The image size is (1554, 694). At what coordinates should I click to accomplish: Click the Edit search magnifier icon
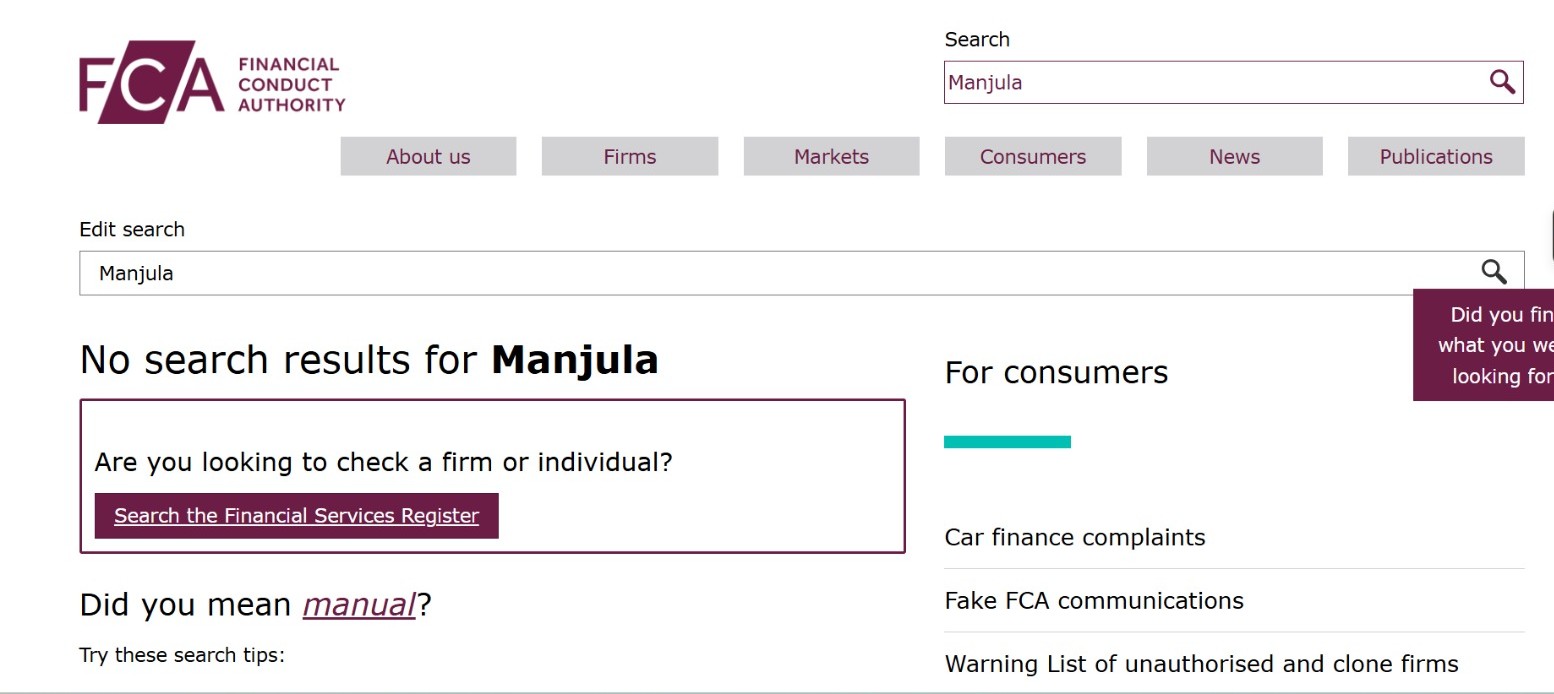[1493, 272]
